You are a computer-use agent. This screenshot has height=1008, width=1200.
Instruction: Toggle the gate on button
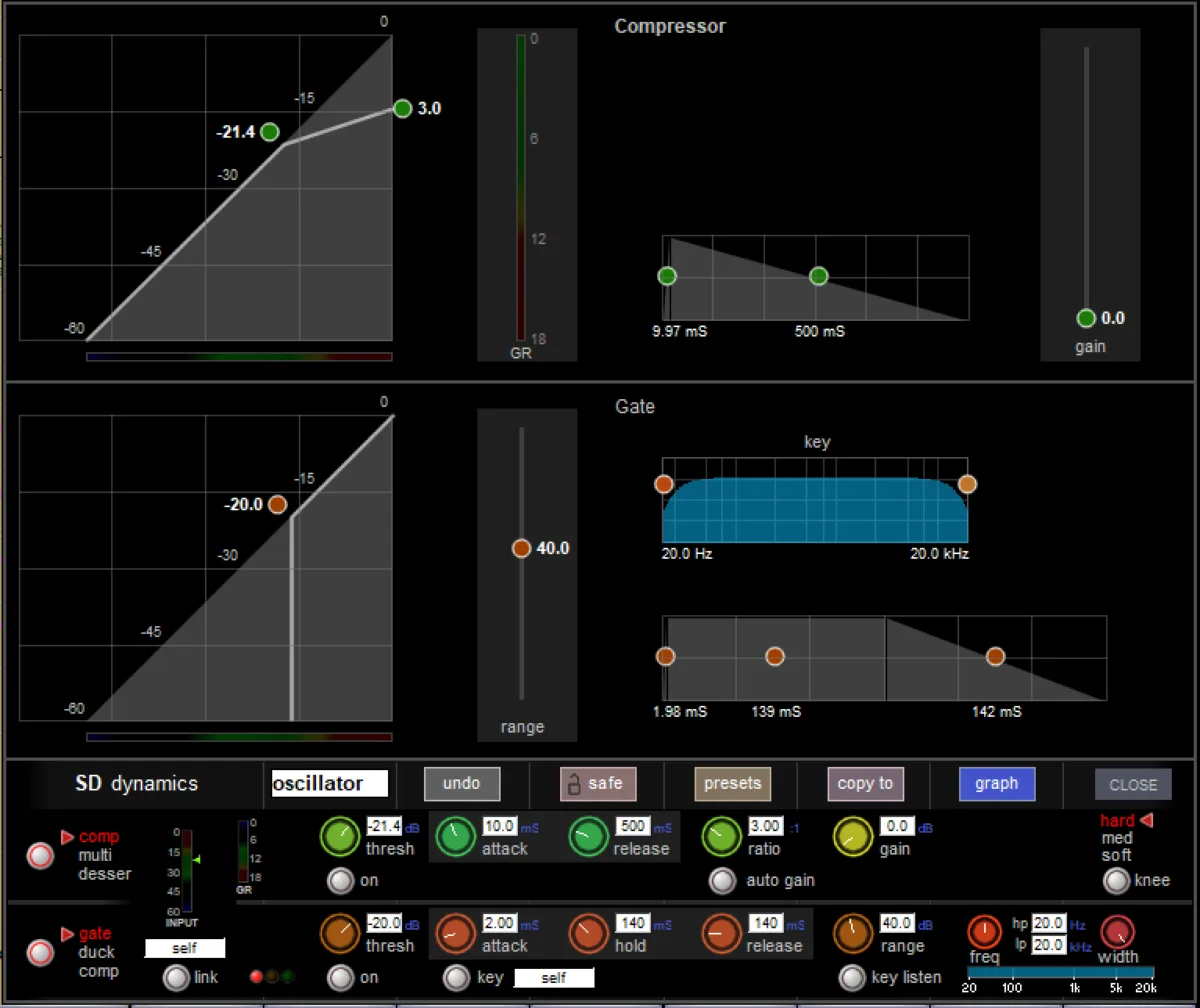click(341, 977)
